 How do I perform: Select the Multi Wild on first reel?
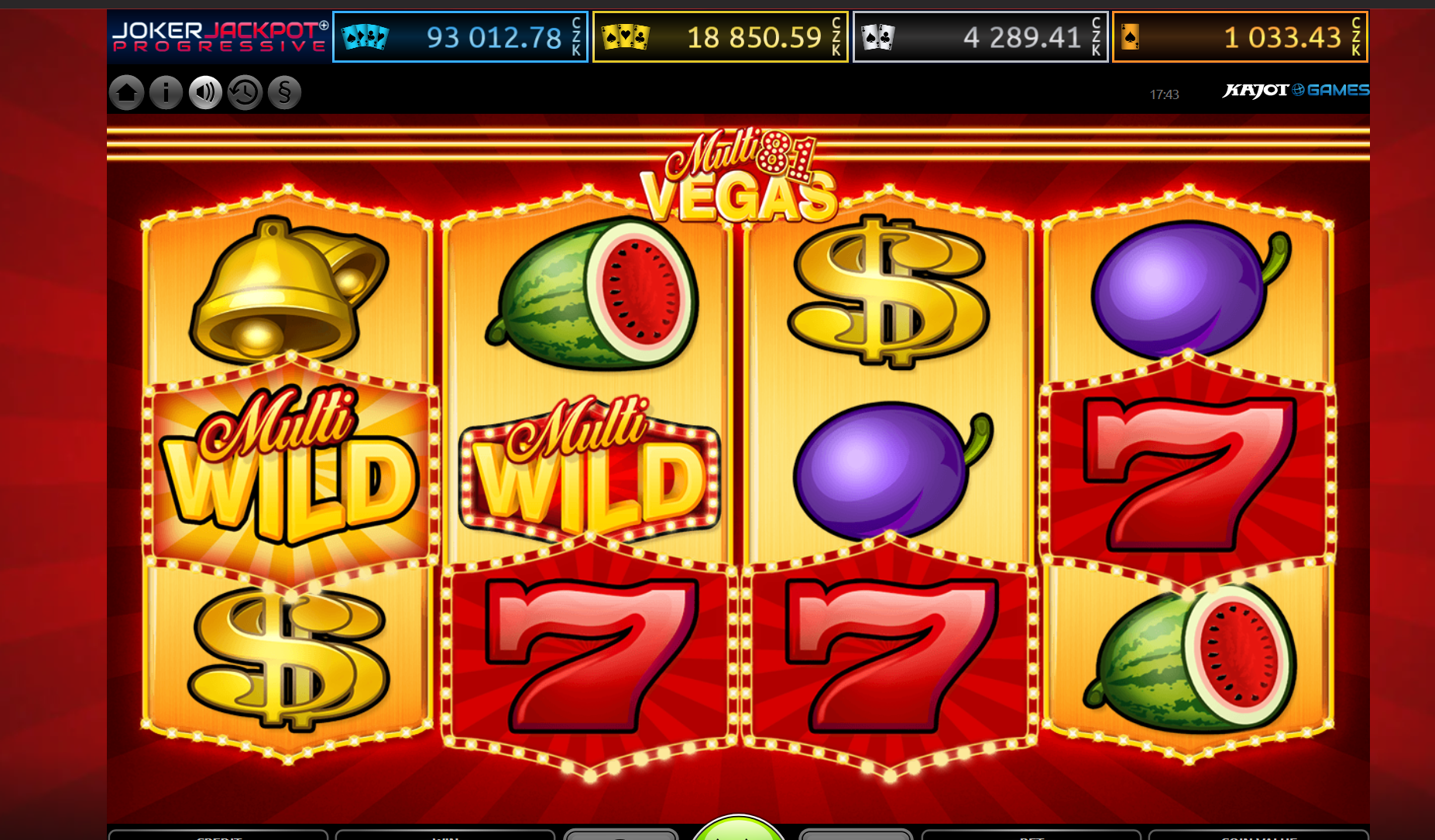click(289, 465)
